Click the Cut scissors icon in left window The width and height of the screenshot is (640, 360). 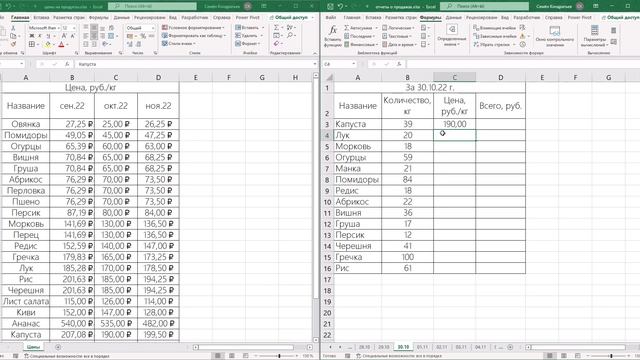coord(13,28)
